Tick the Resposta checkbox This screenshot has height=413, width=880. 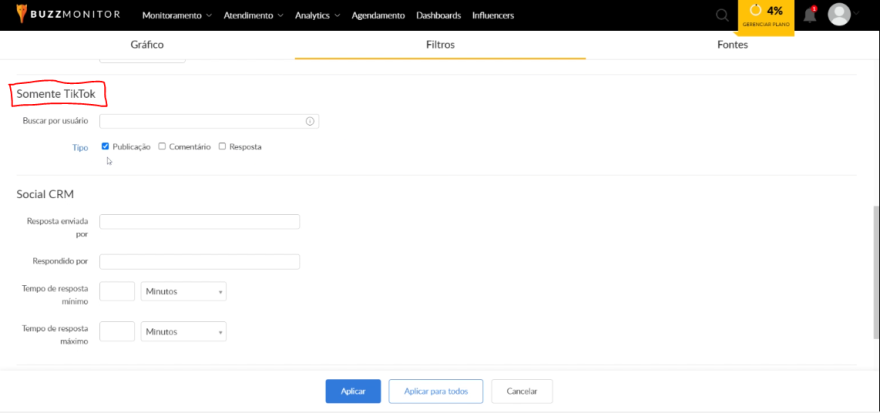click(x=222, y=146)
